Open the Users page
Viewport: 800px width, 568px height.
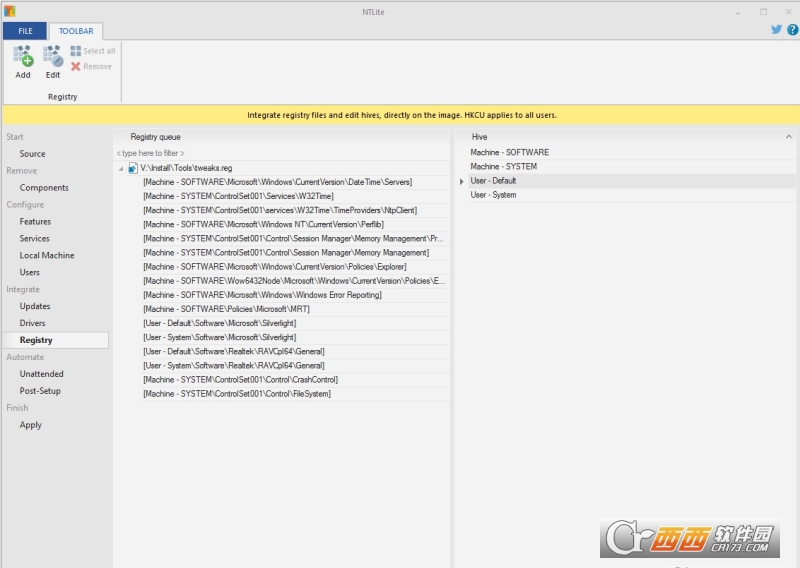(30, 272)
